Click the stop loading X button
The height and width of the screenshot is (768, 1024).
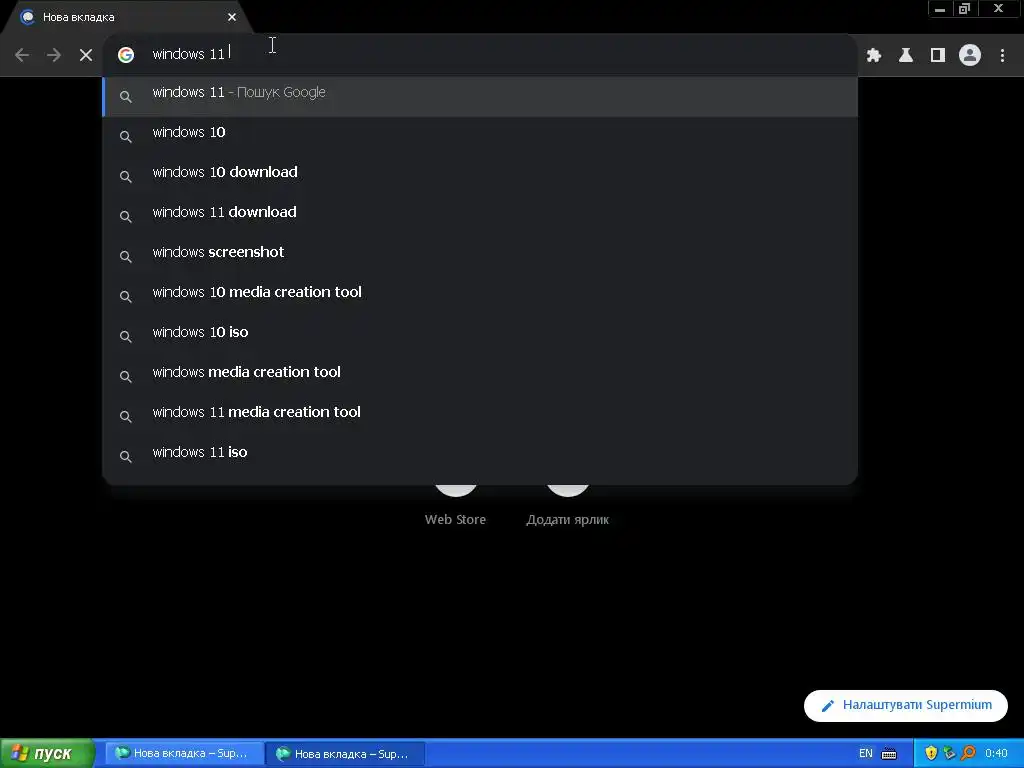pyautogui.click(x=86, y=56)
